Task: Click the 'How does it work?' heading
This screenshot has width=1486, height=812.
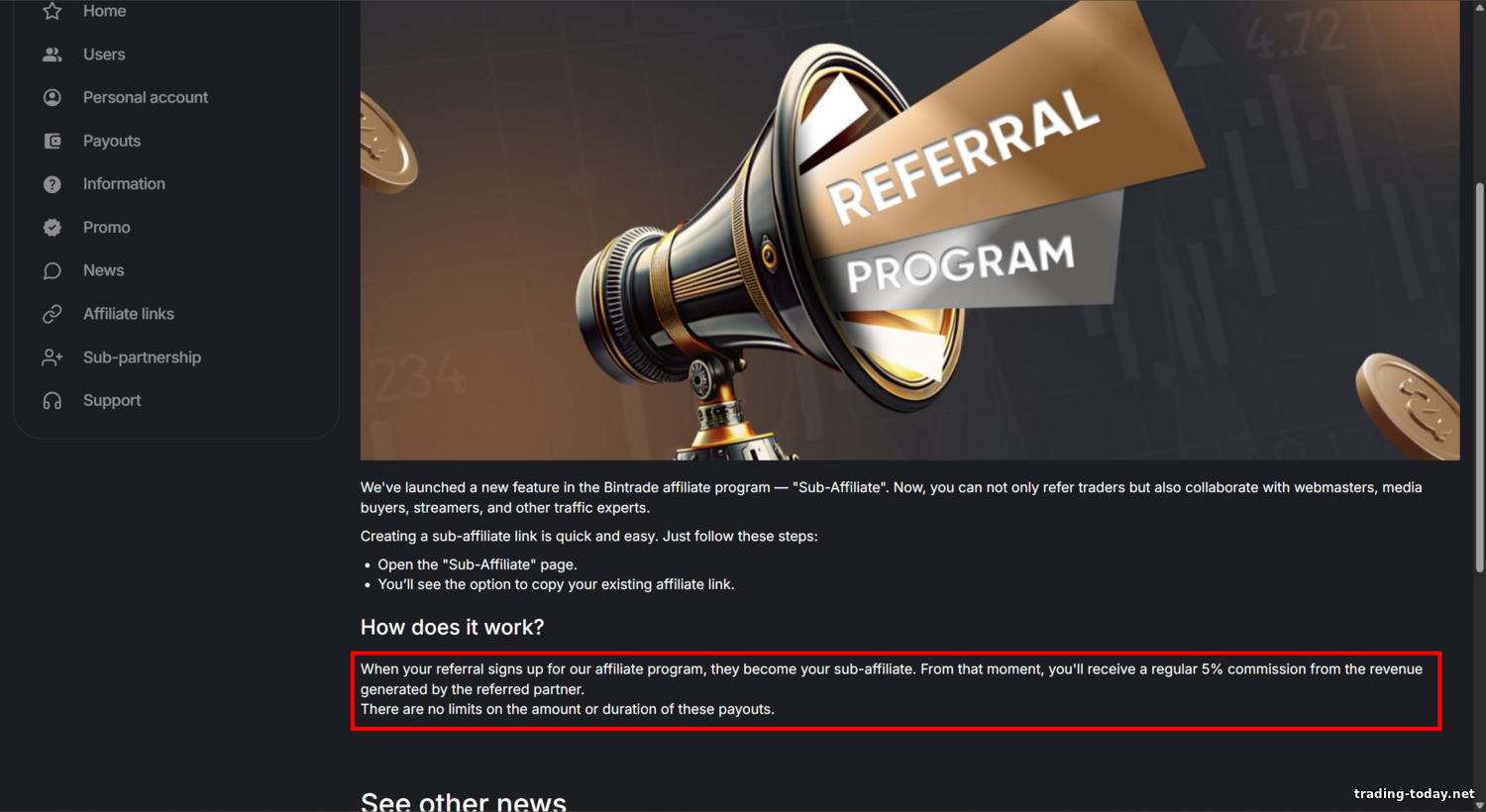Action: point(452,627)
